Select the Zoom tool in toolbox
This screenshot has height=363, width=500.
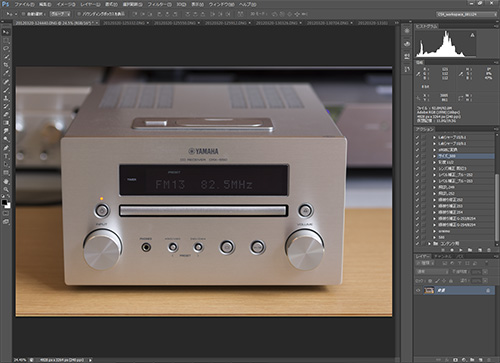(6, 189)
